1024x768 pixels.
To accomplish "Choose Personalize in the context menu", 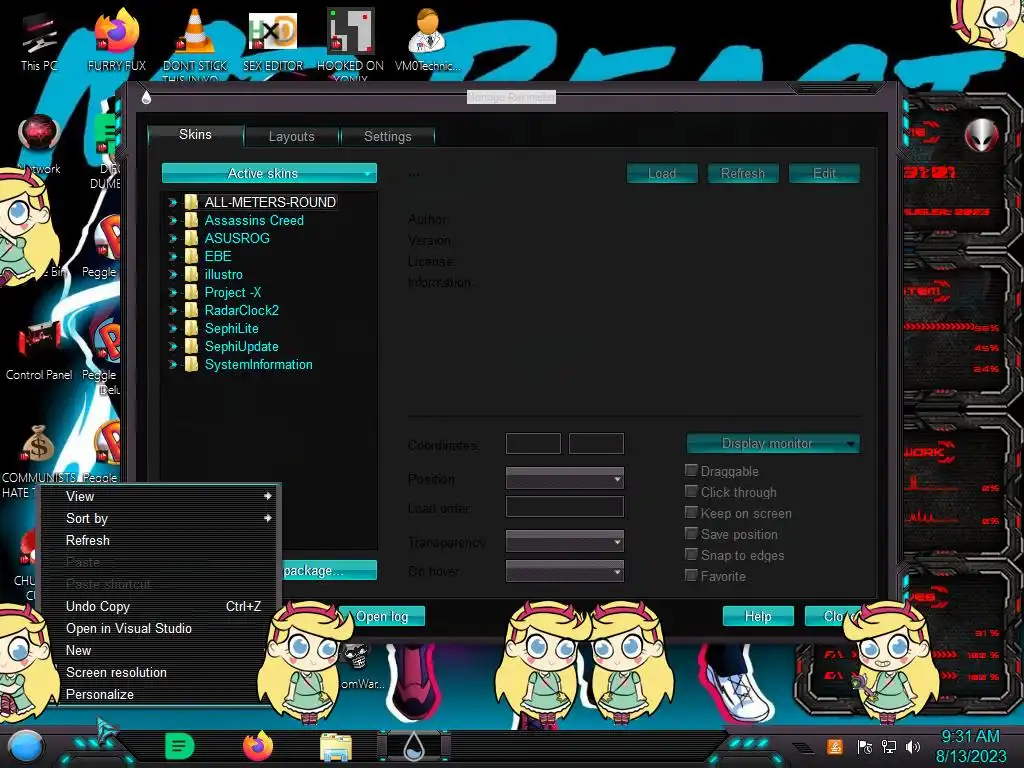I will coord(161,694).
